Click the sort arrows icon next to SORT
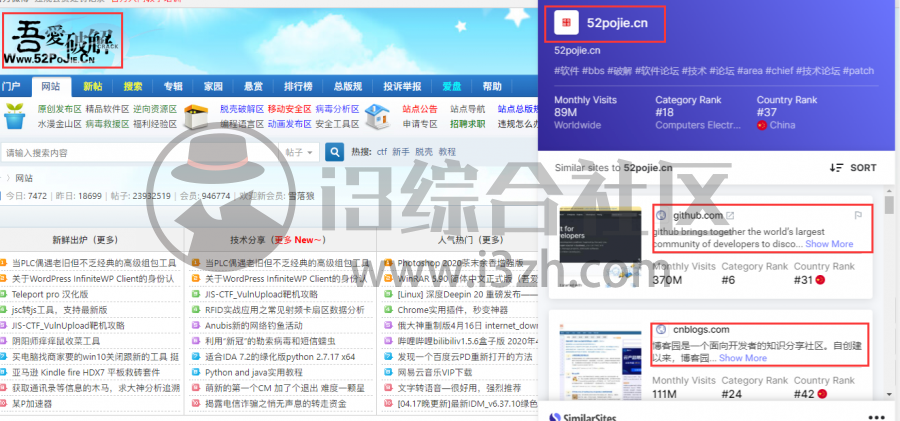This screenshot has height=421, width=900. (836, 168)
